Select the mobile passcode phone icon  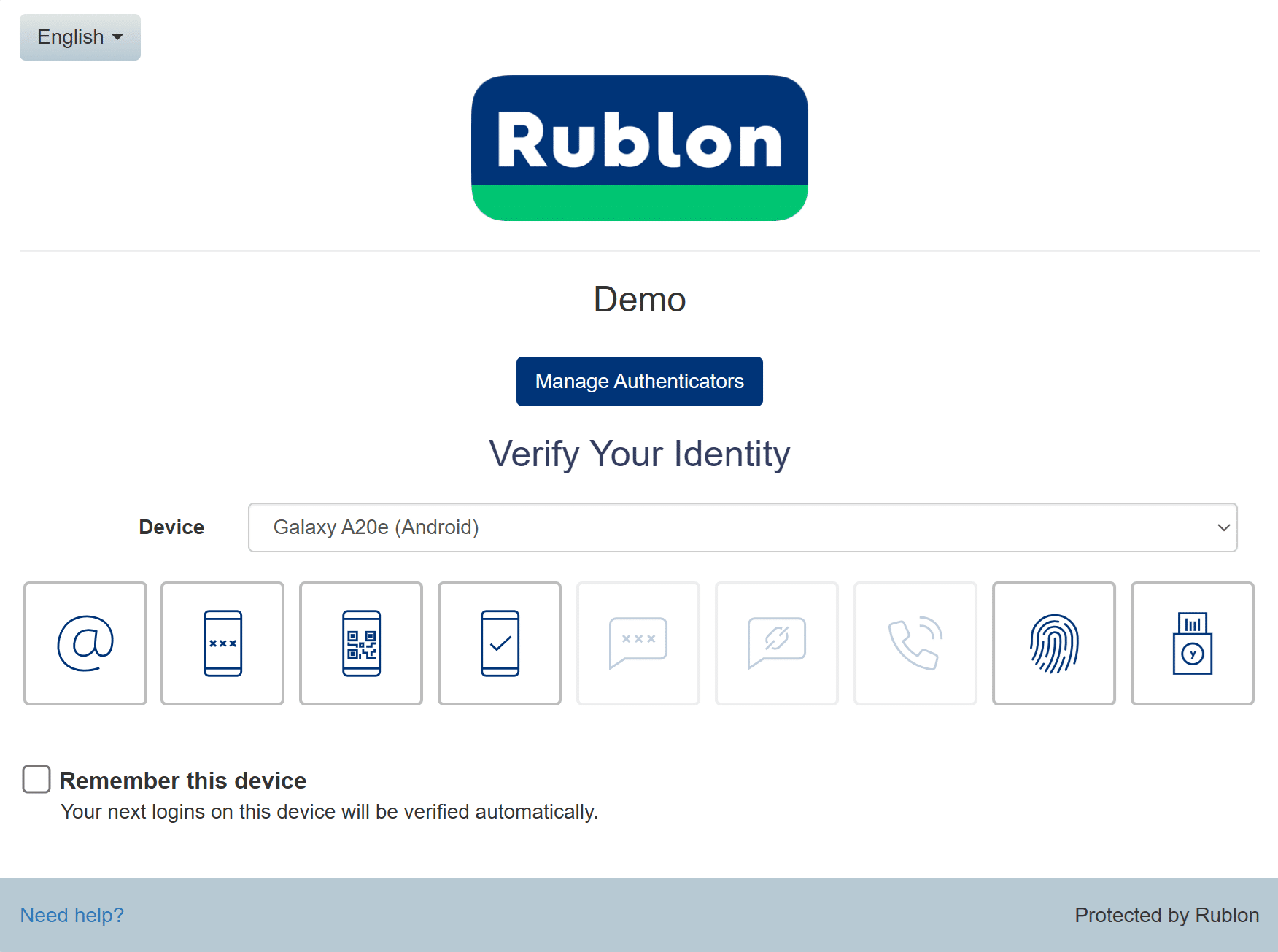click(222, 643)
